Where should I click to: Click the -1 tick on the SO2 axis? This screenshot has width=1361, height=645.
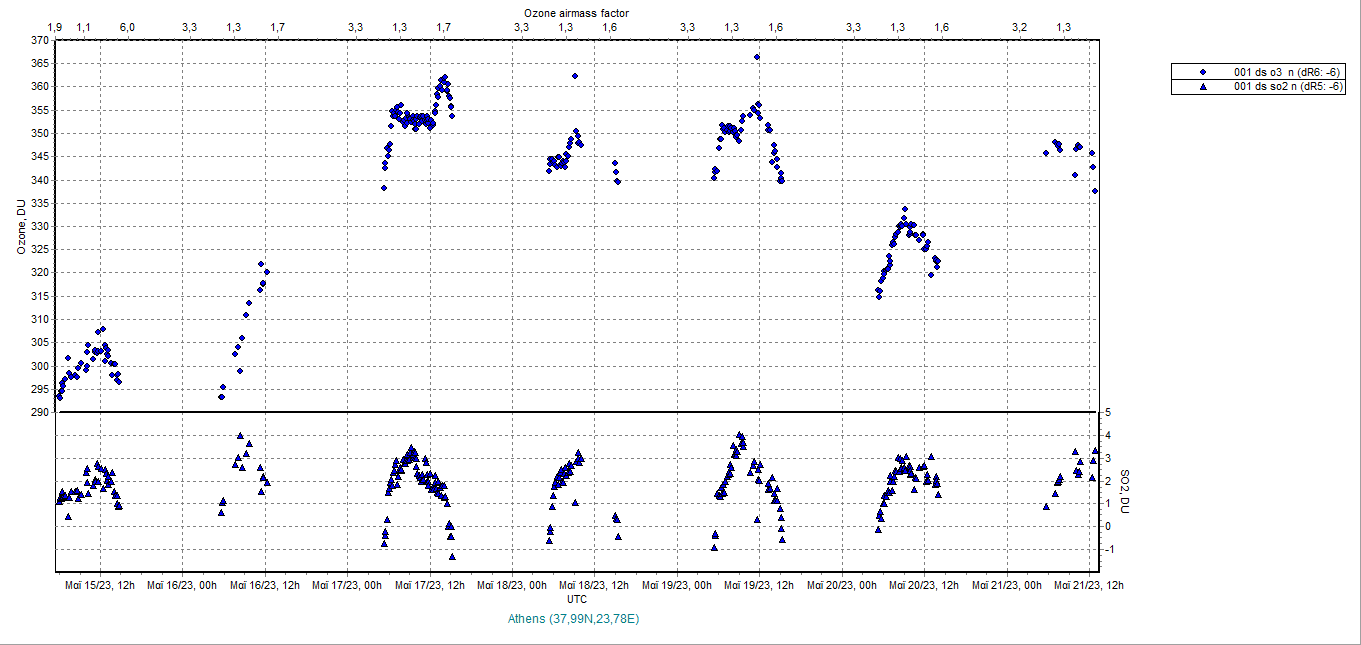(x=1108, y=550)
